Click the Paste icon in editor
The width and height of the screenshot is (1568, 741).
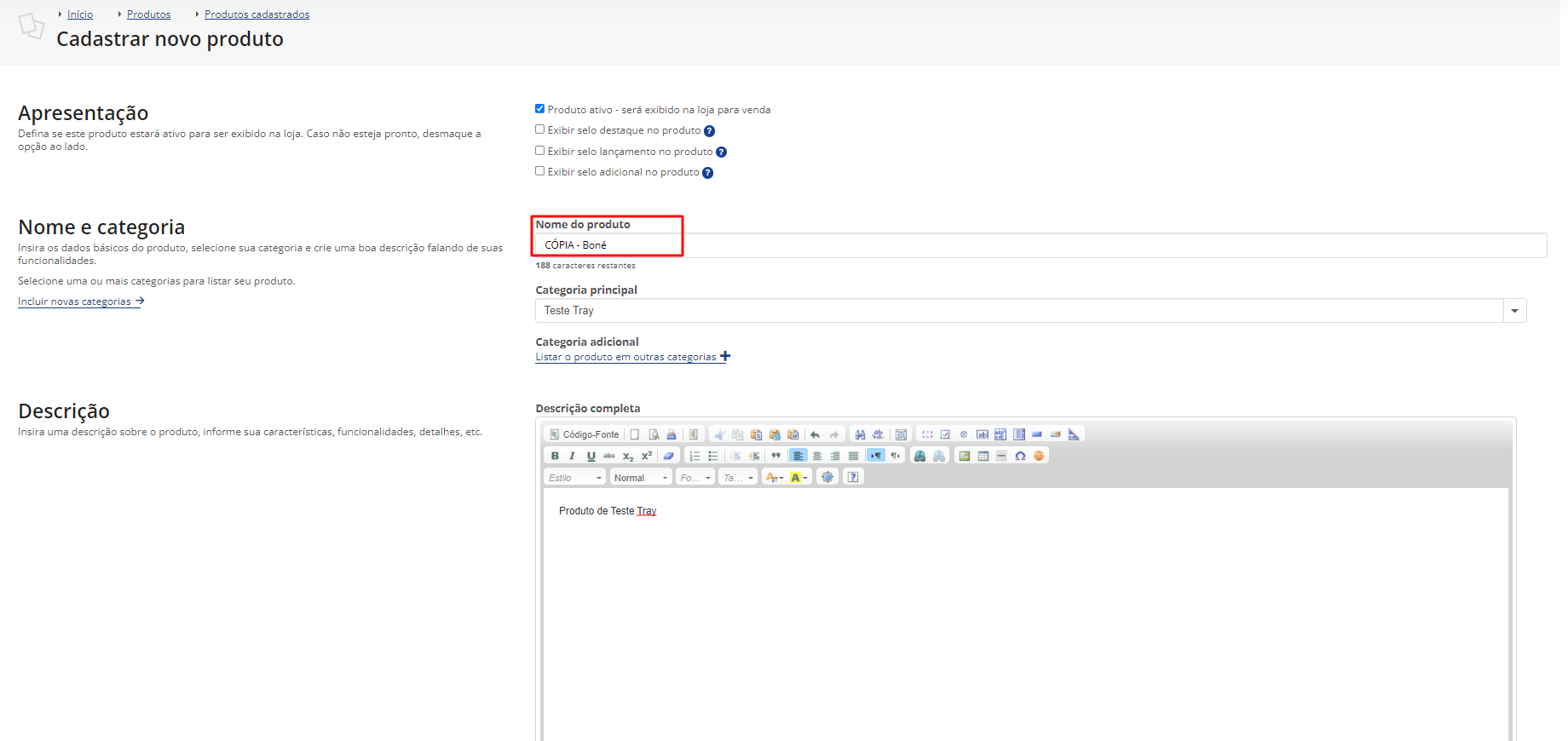[757, 434]
